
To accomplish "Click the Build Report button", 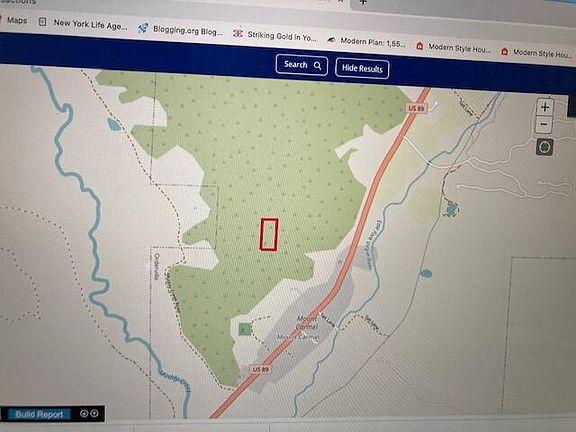I will (x=39, y=414).
